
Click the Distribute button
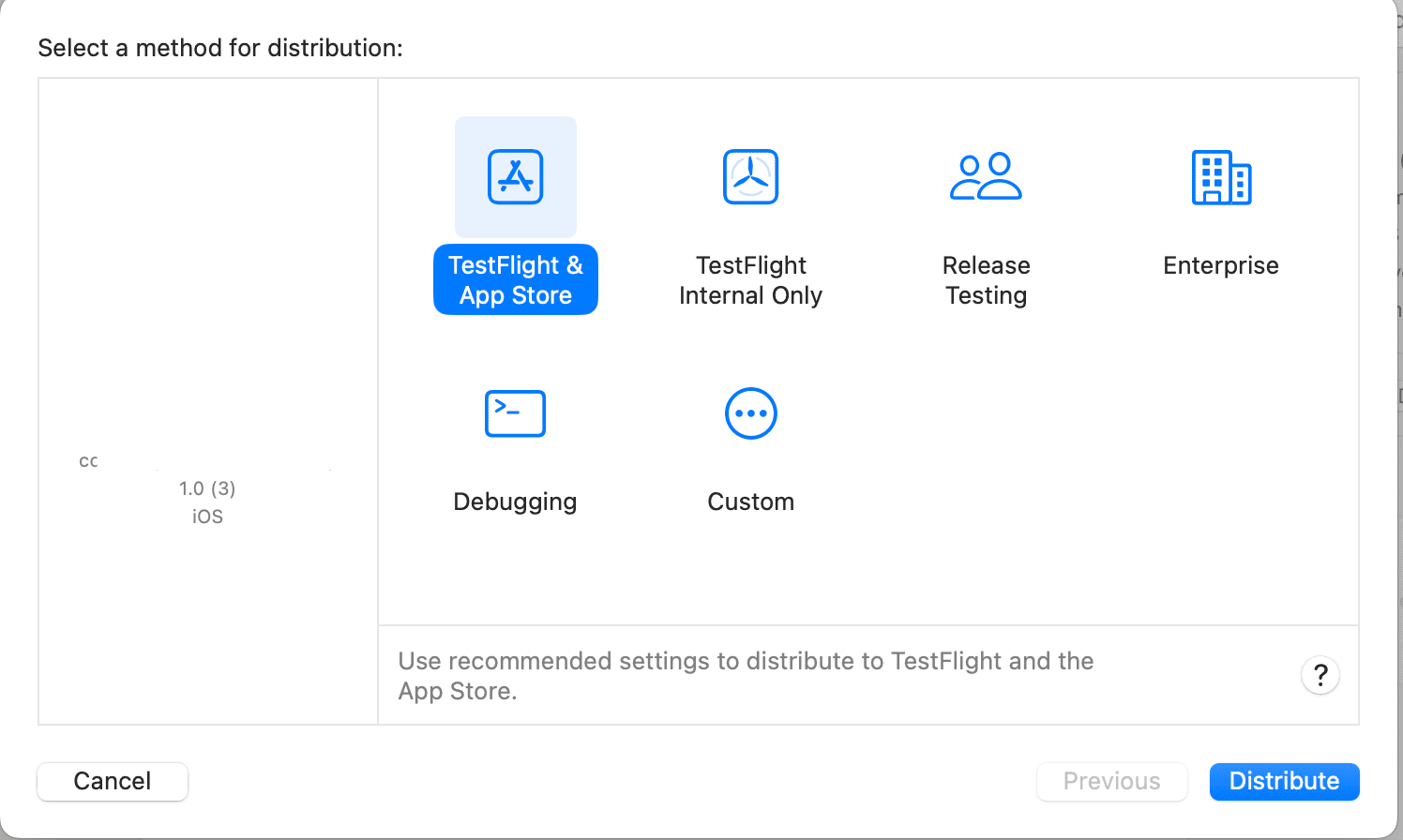click(x=1283, y=781)
